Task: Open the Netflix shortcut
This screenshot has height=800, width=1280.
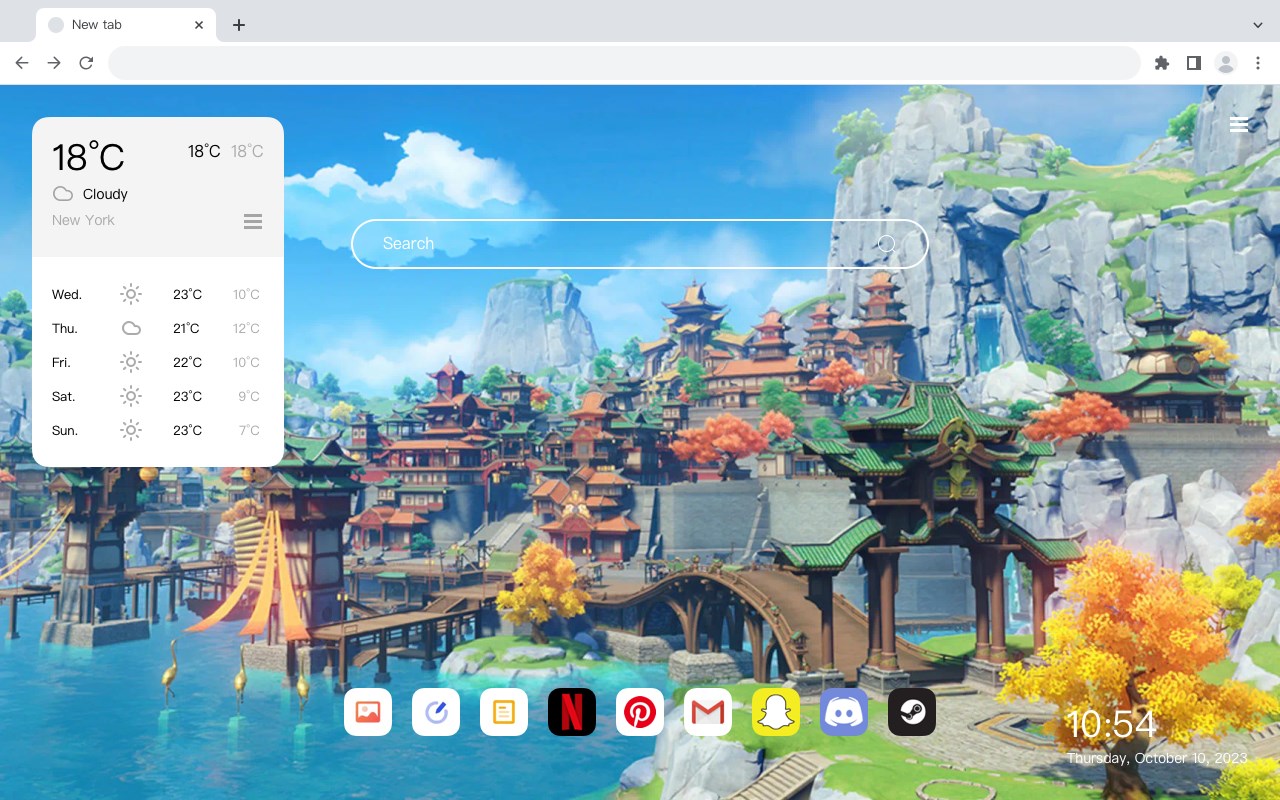Action: (x=572, y=712)
